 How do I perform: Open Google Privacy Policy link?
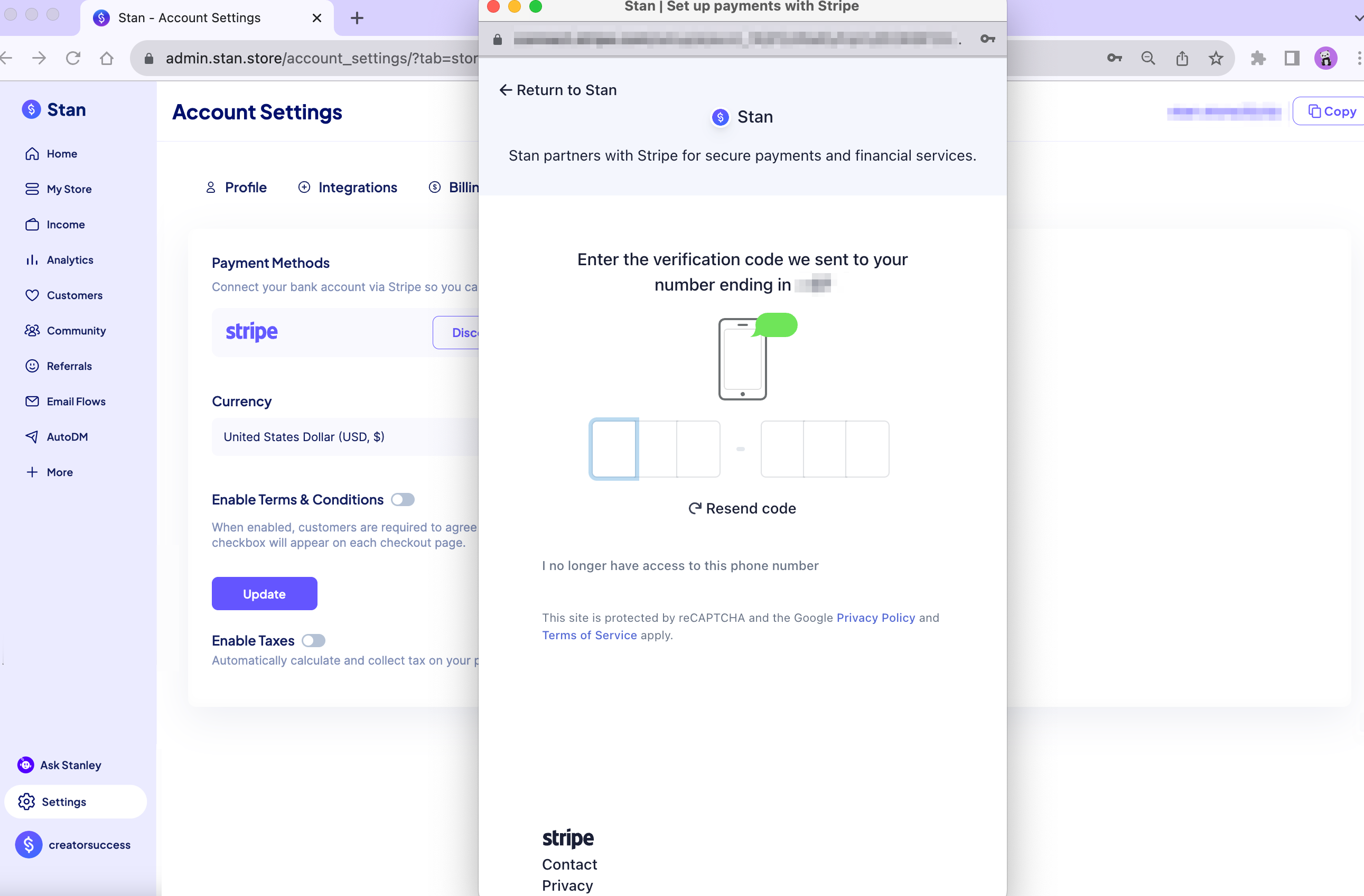click(876, 618)
